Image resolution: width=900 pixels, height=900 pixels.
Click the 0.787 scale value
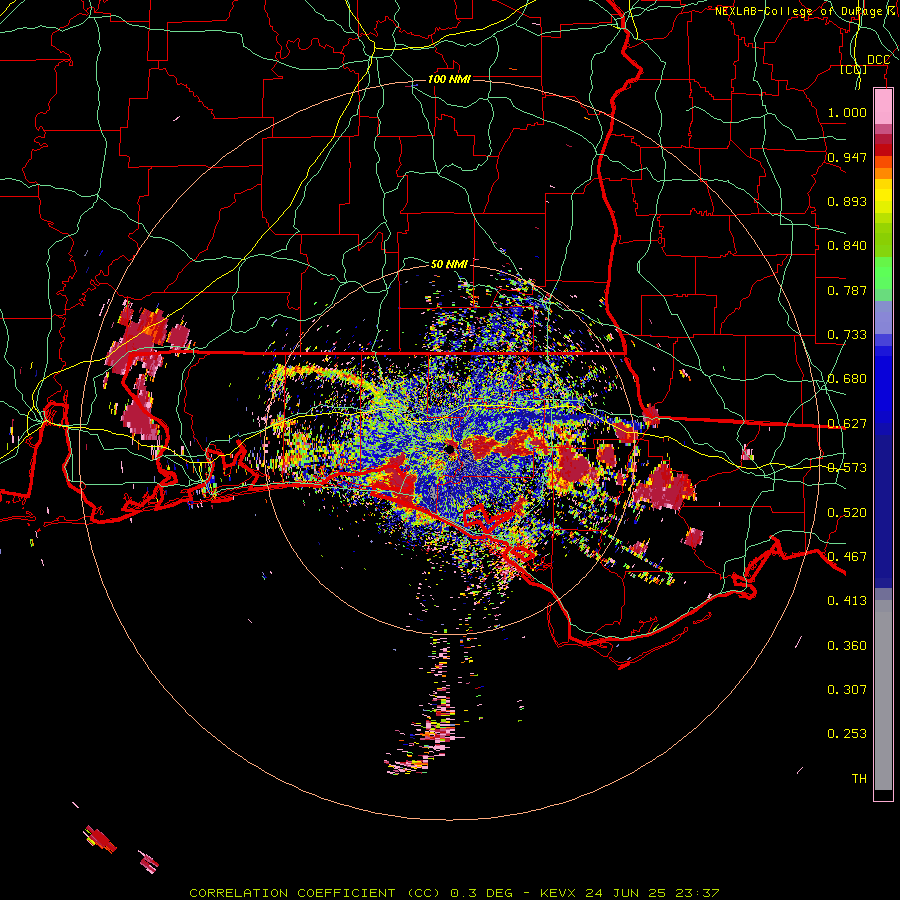(x=847, y=290)
